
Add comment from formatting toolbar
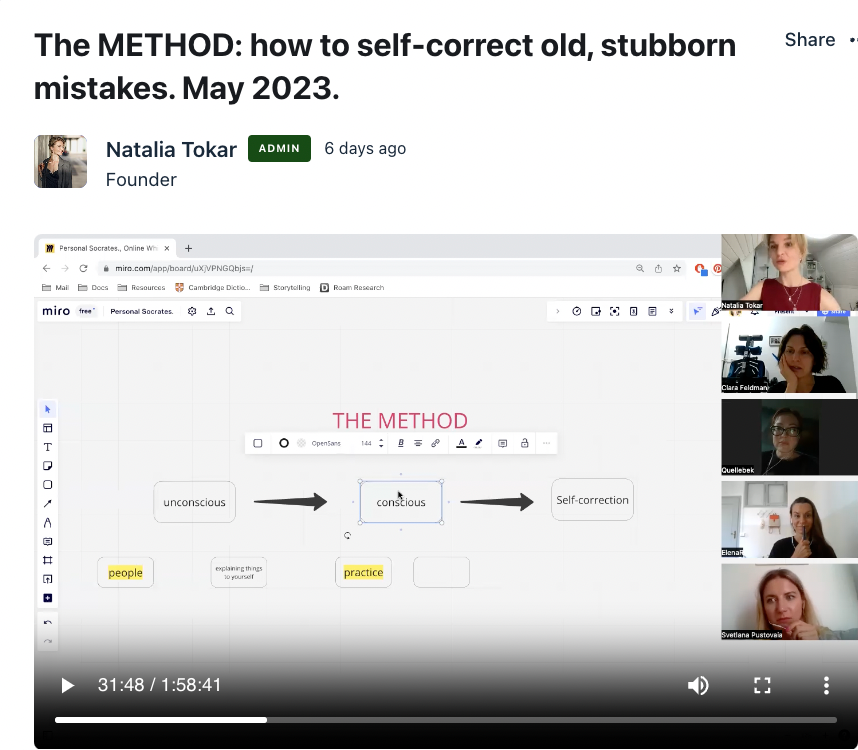(x=503, y=443)
